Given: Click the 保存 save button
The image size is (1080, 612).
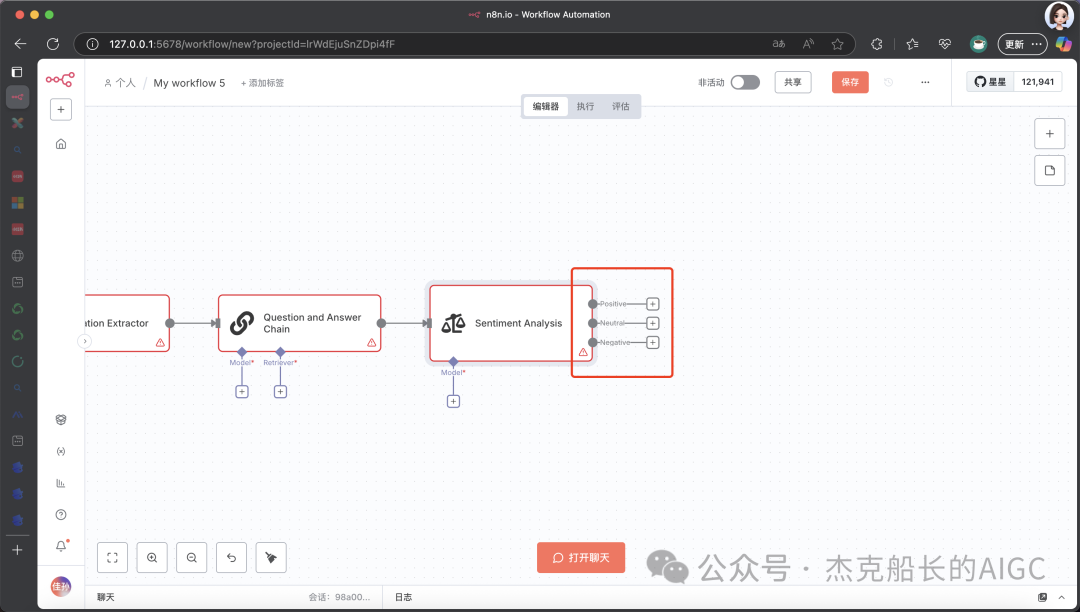Looking at the screenshot, I should (x=850, y=82).
